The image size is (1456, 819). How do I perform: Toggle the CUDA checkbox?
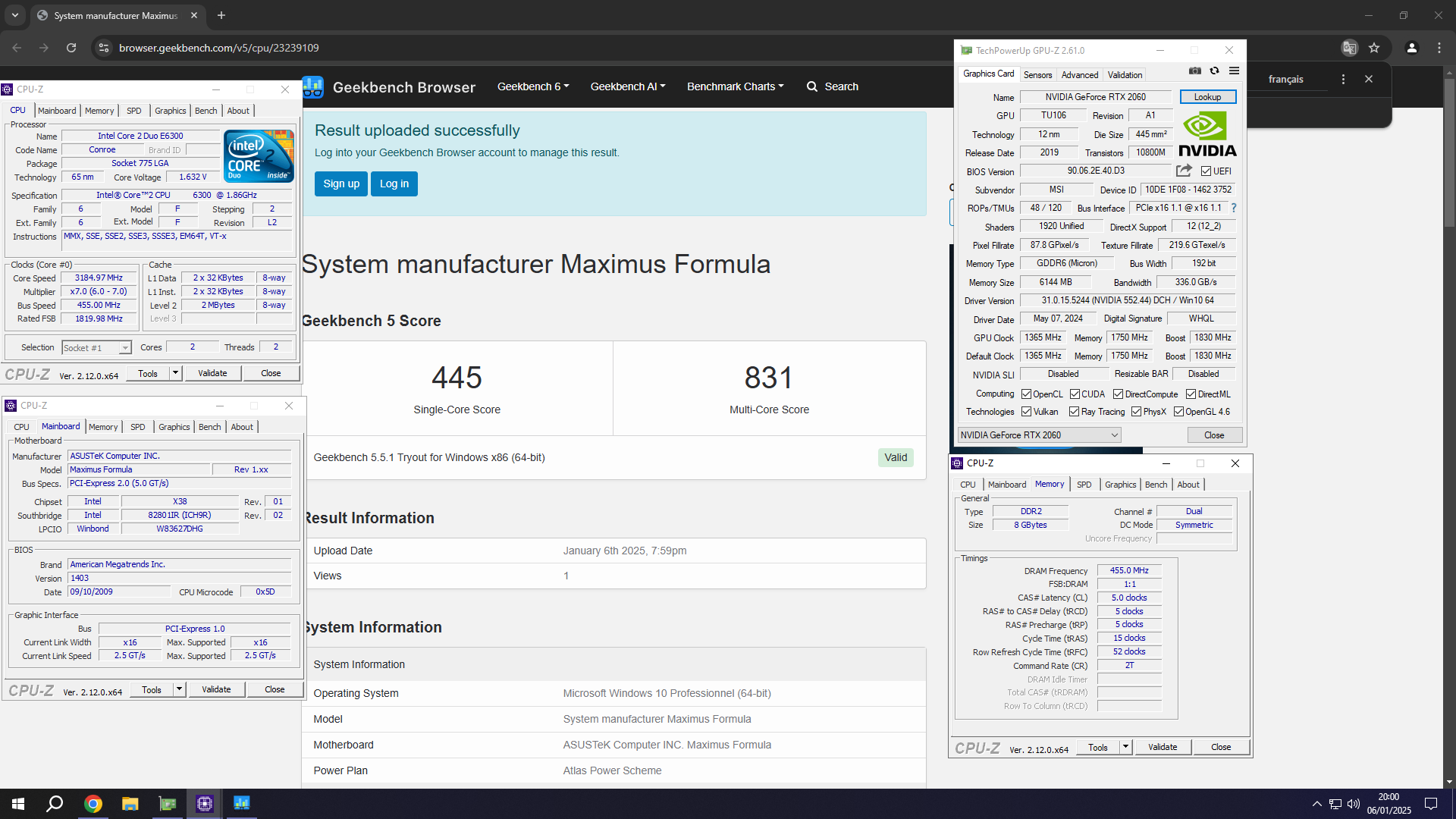point(1075,394)
